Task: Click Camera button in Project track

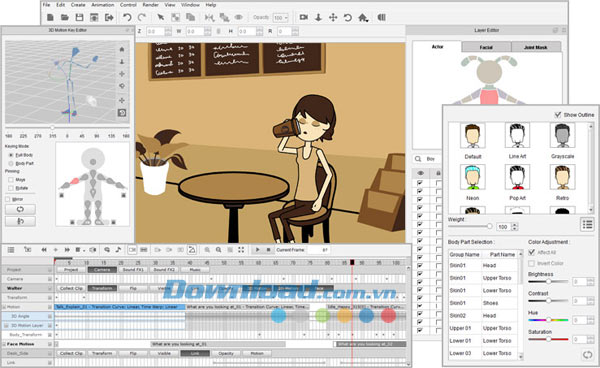Action: (102, 270)
